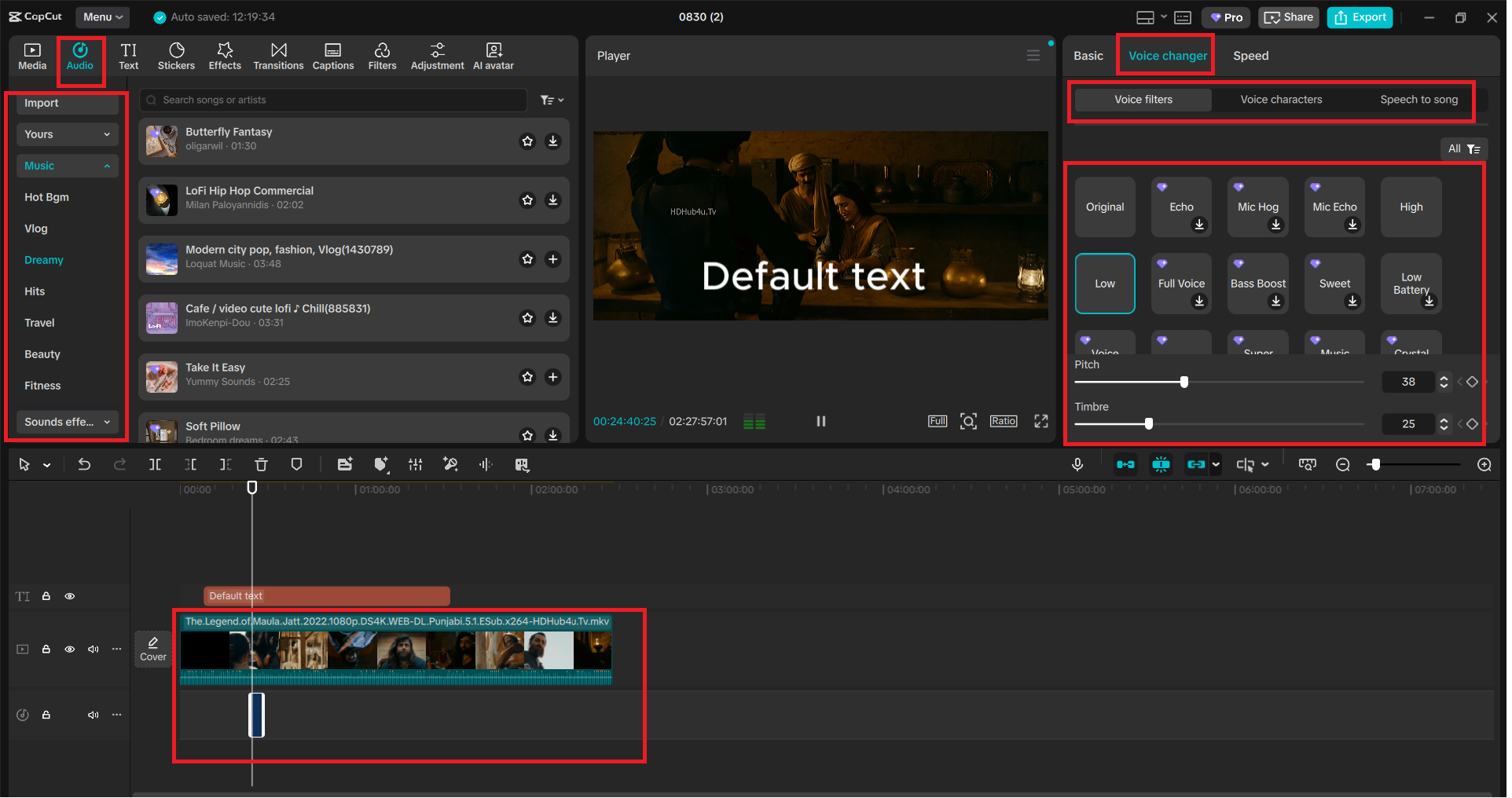
Task: Open the Text panel
Action: 129,56
